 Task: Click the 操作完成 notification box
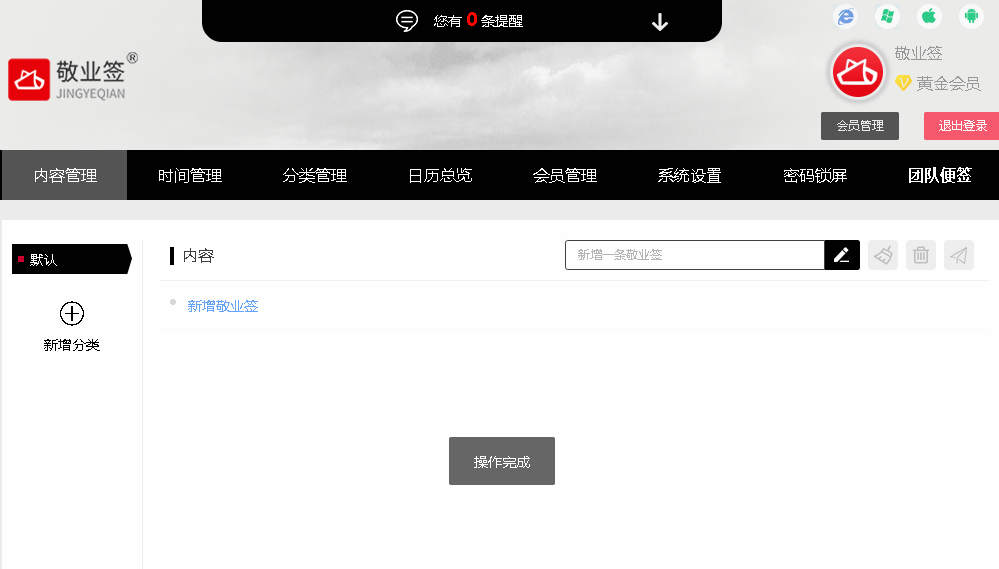point(501,461)
